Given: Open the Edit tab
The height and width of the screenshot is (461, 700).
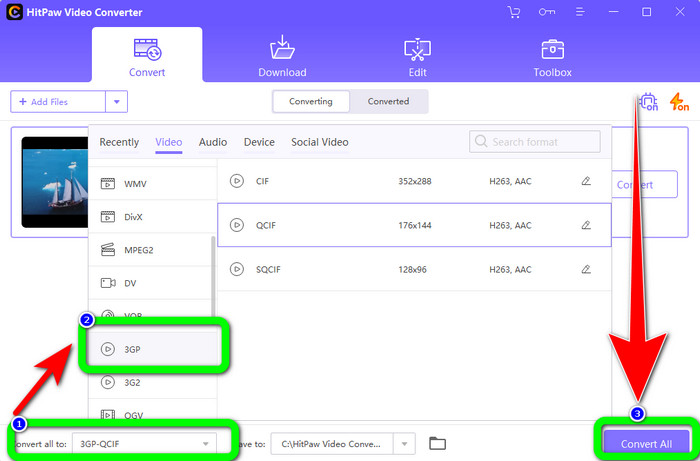Looking at the screenshot, I should tap(417, 57).
